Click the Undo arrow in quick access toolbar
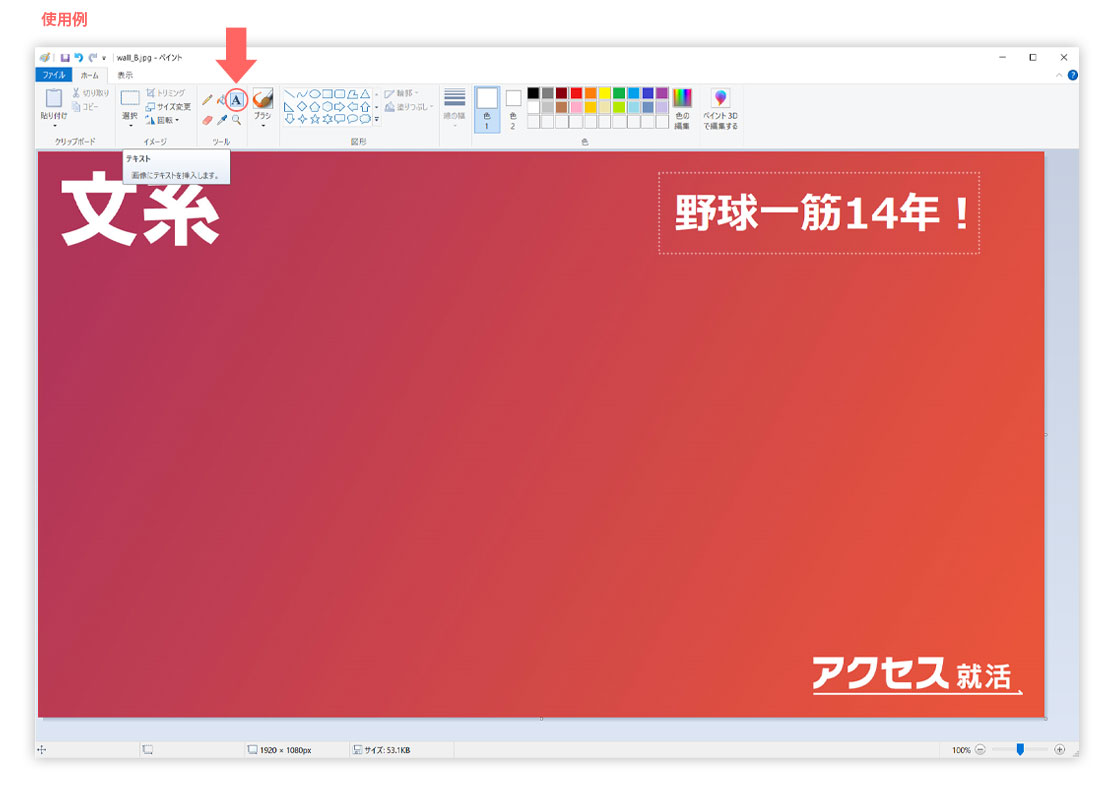The image size is (1113, 805). coord(79,58)
